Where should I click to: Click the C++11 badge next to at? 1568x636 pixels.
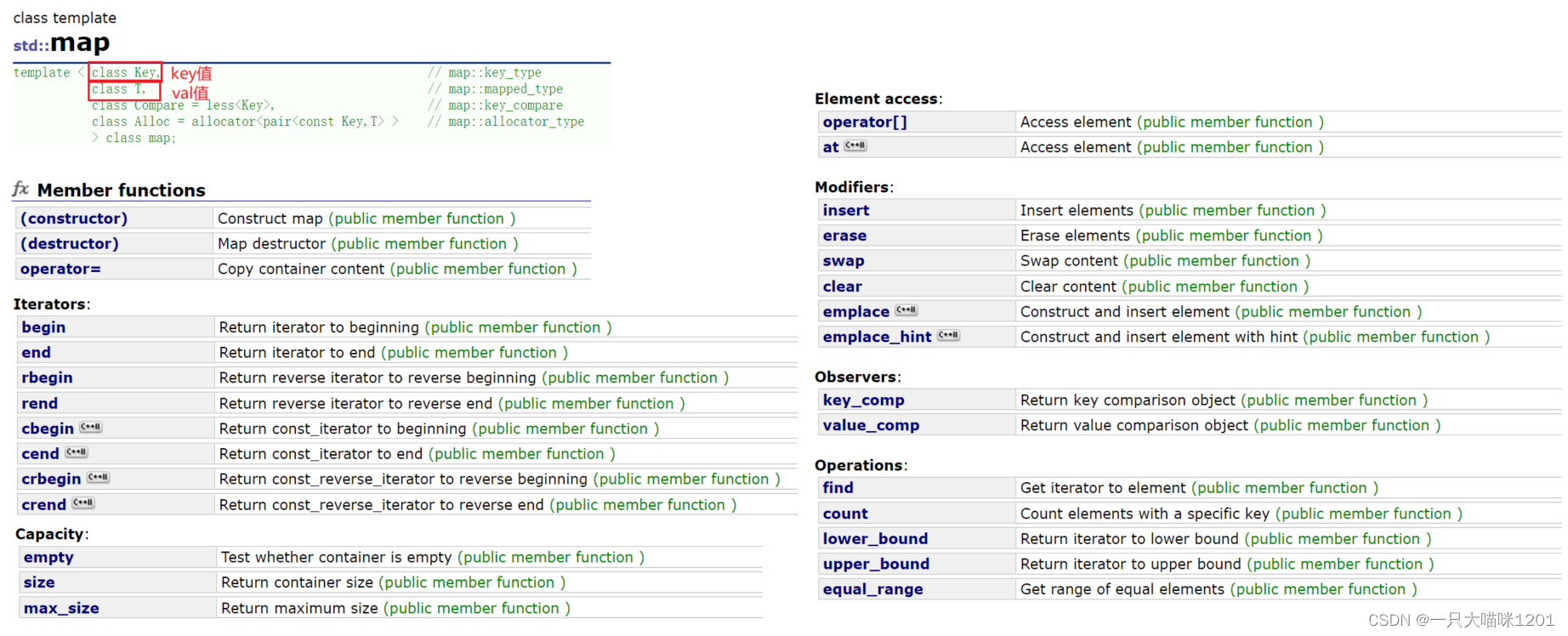855,146
